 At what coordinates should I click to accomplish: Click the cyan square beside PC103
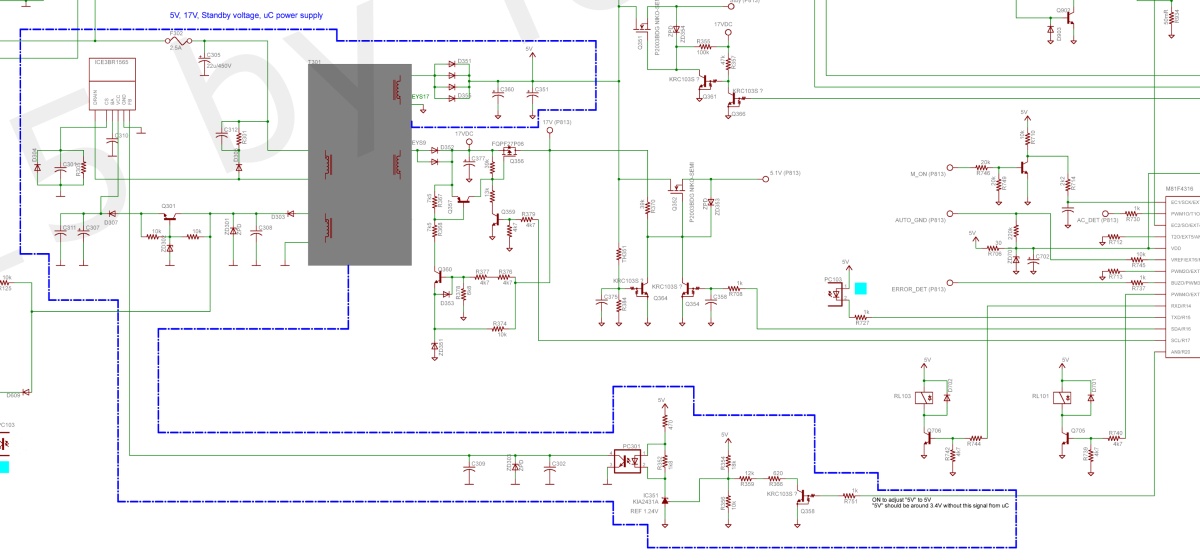click(x=861, y=288)
